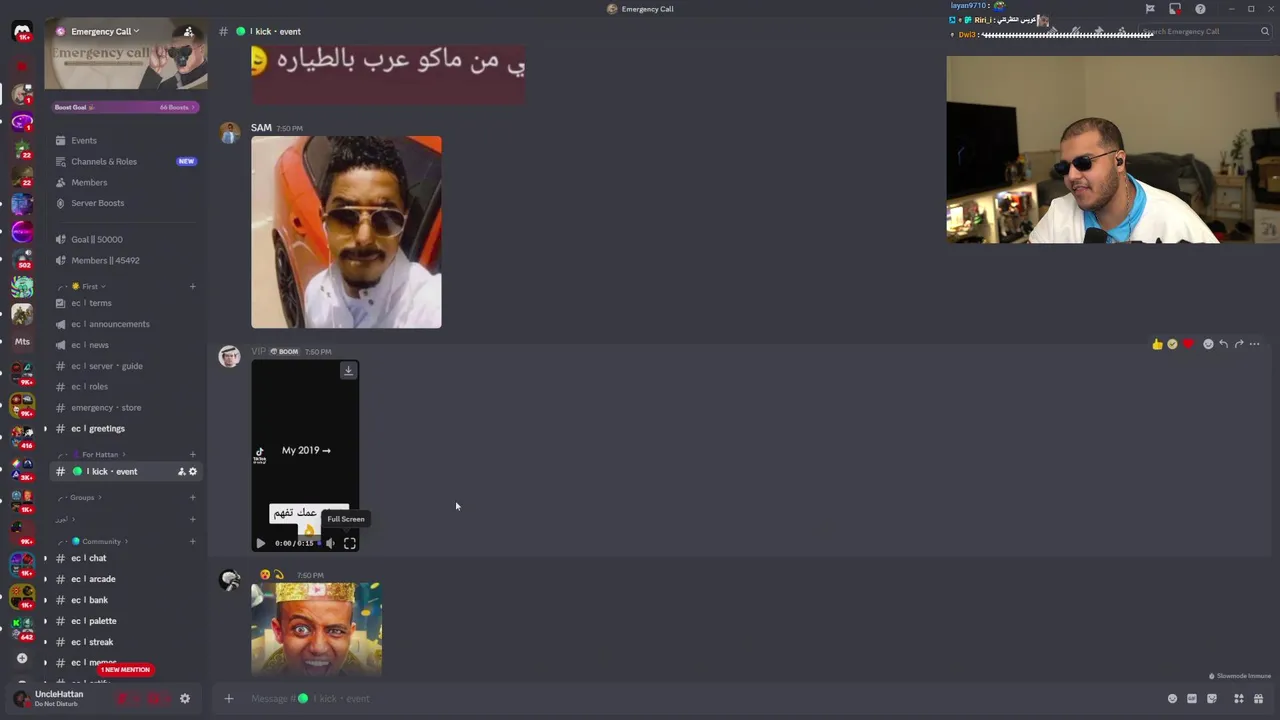Toggle microphone mute in user panel
The height and width of the screenshot is (720, 1280).
pos(124,698)
